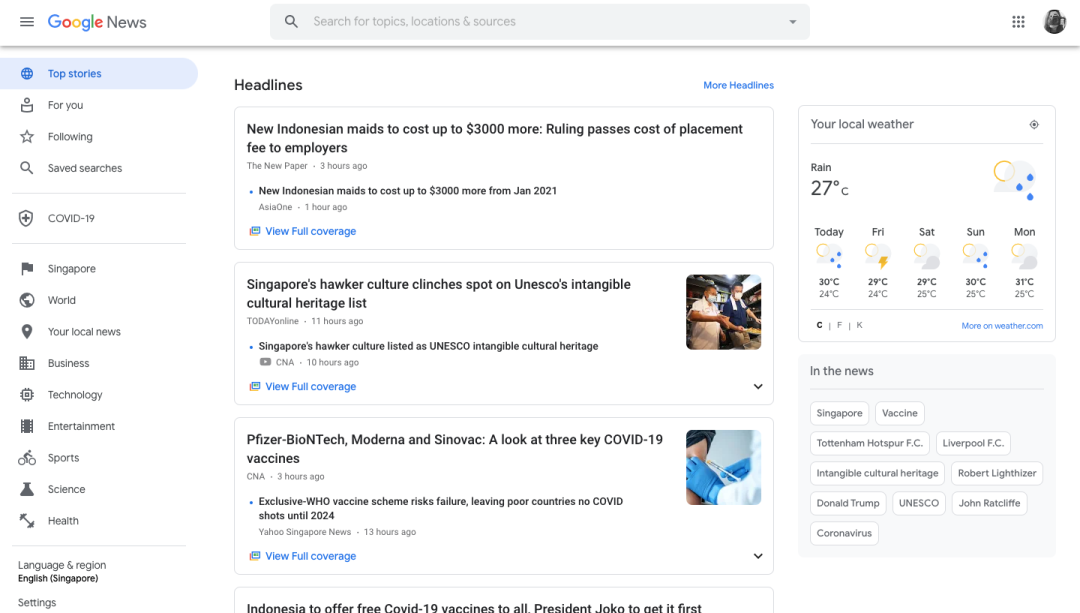Click full coverage icon under hawker culture story

255,386
